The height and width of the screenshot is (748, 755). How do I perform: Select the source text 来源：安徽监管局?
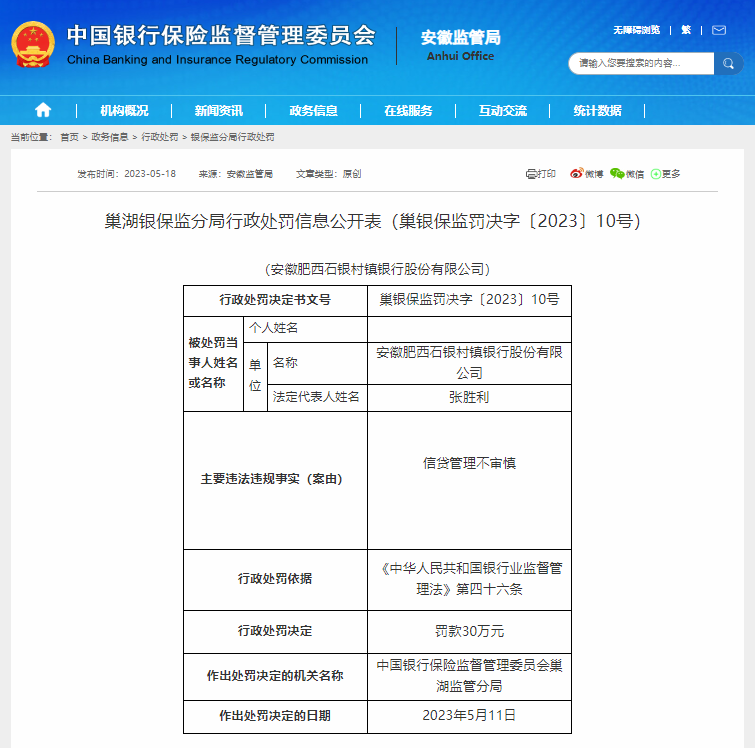click(x=236, y=174)
